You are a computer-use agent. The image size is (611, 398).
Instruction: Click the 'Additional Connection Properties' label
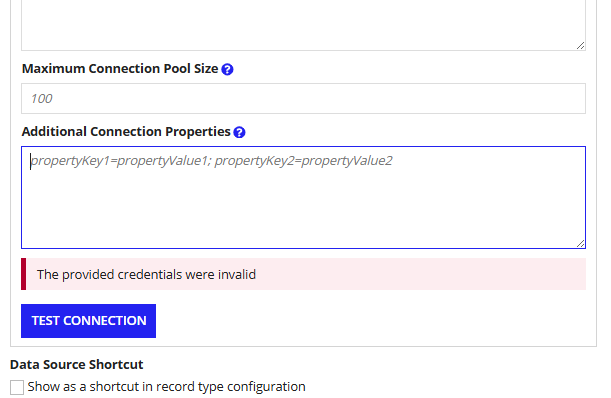126,132
